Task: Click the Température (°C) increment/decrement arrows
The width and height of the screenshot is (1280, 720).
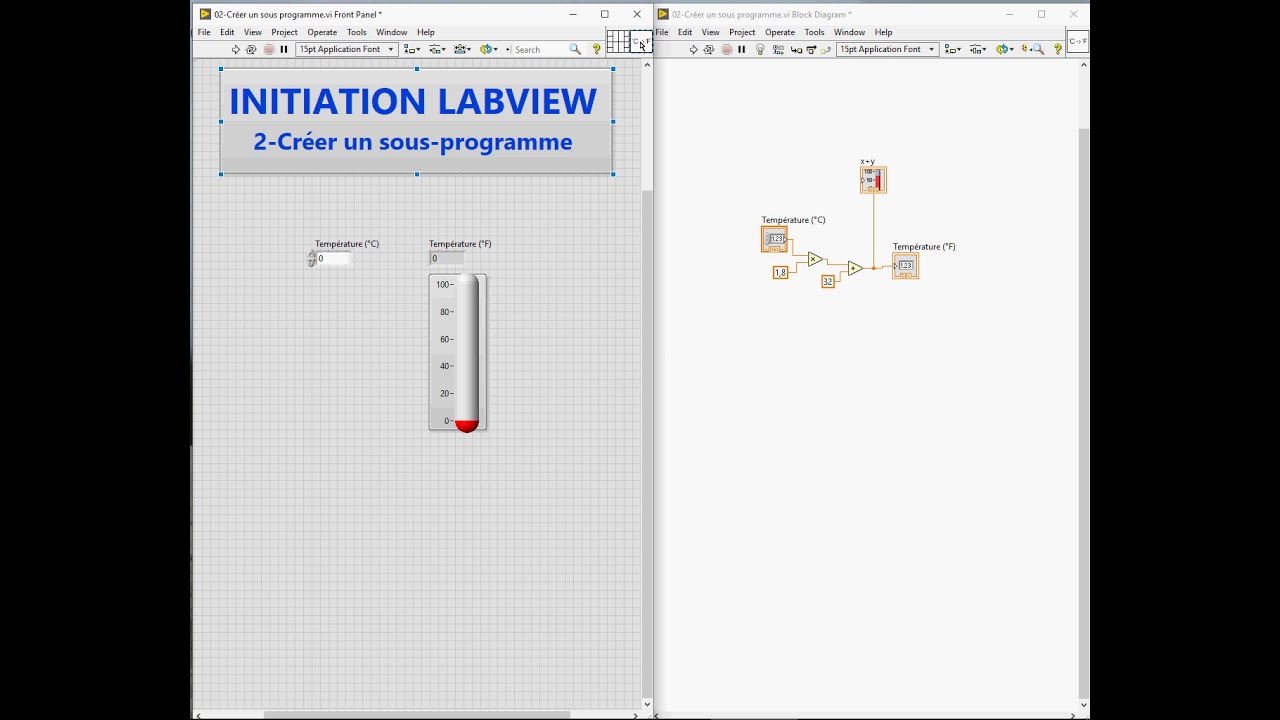Action: [311, 258]
